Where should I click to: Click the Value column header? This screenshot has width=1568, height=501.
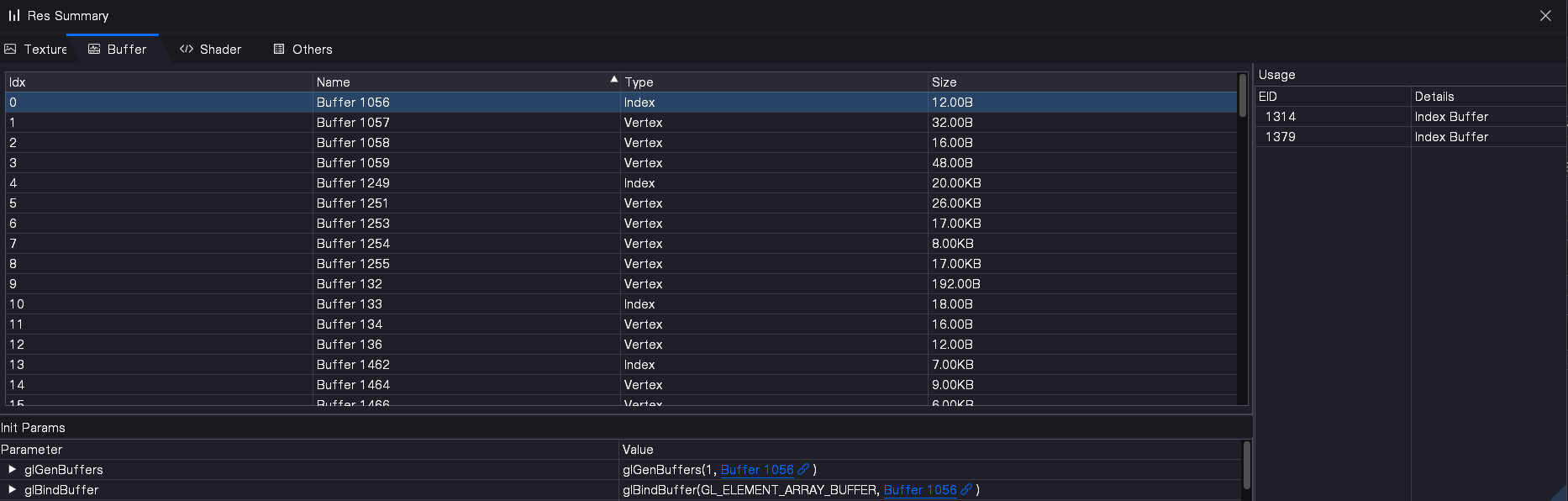click(930, 450)
